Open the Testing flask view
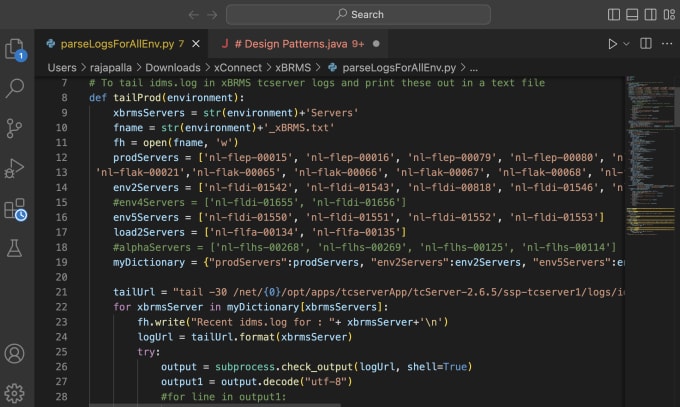The width and height of the screenshot is (680, 407). [x=14, y=248]
